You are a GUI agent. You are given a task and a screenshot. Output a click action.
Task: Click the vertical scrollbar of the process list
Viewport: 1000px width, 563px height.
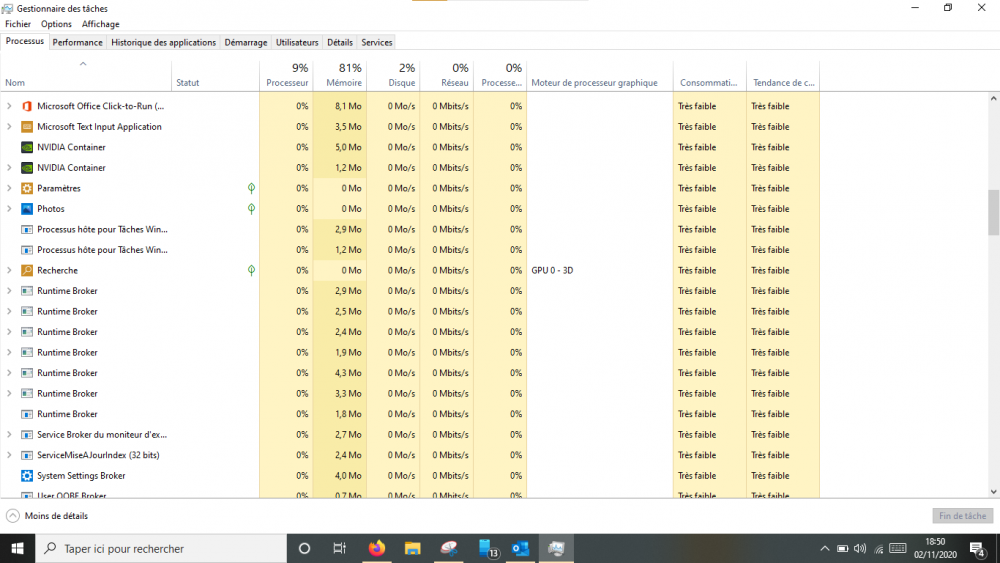coord(993,213)
